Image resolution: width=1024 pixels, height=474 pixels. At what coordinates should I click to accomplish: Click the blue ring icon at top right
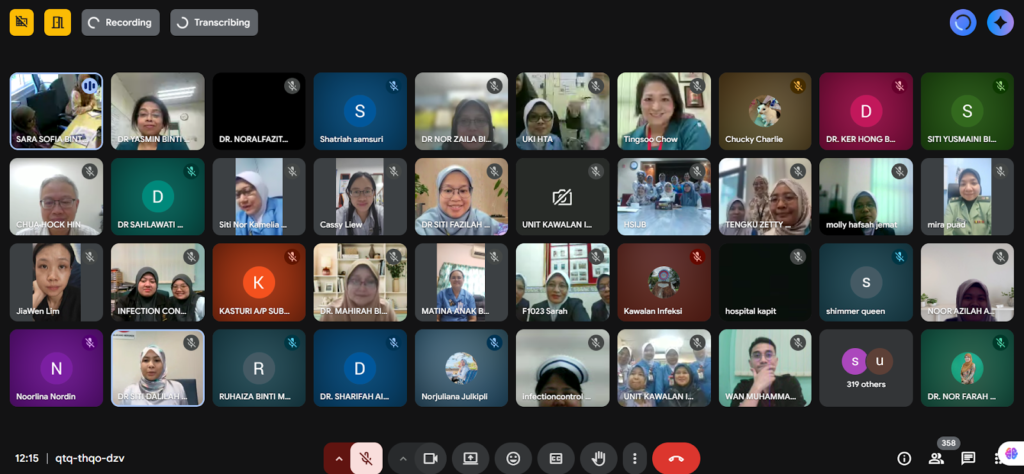963,22
